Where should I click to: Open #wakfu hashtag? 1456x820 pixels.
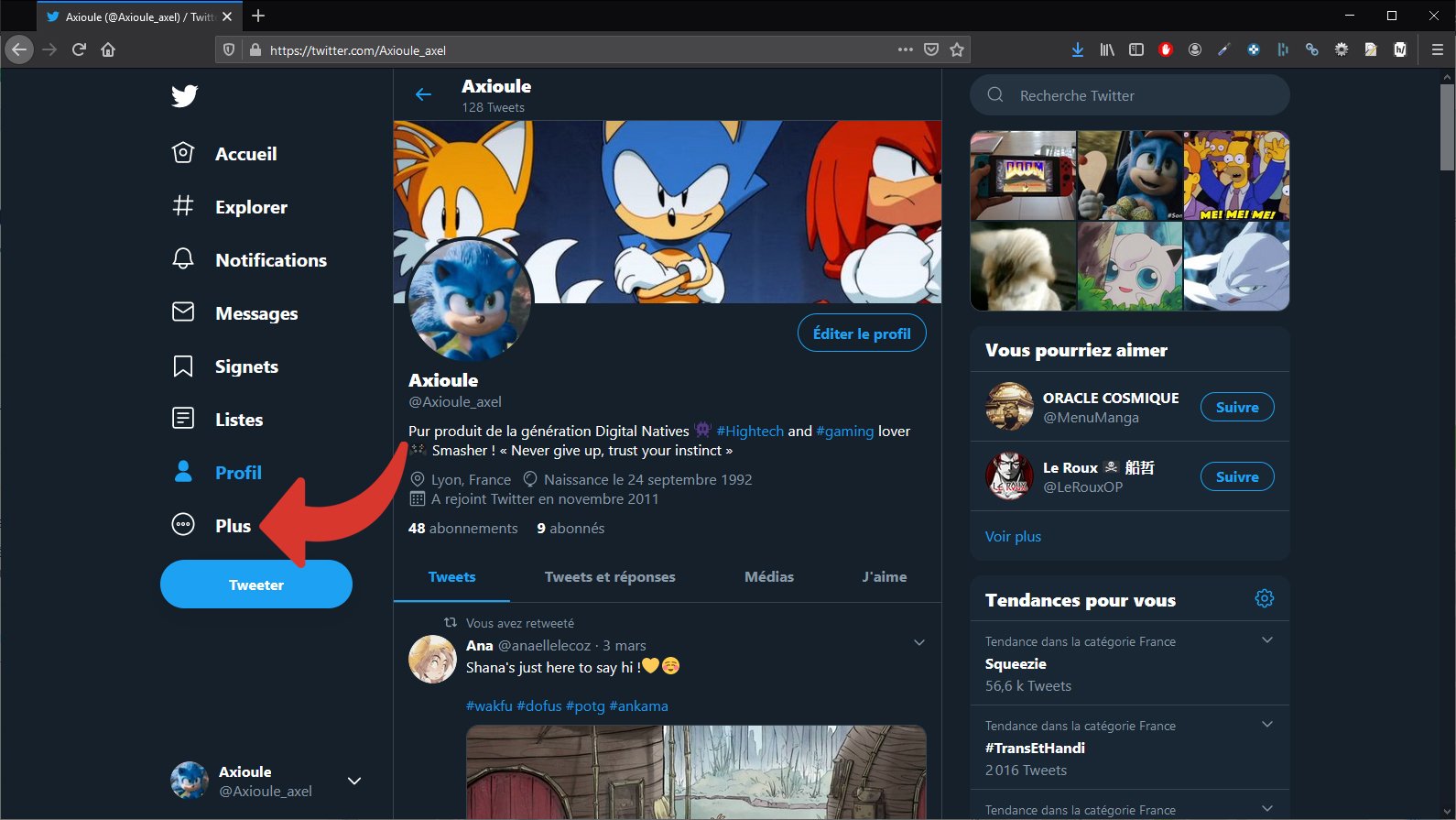(x=489, y=705)
